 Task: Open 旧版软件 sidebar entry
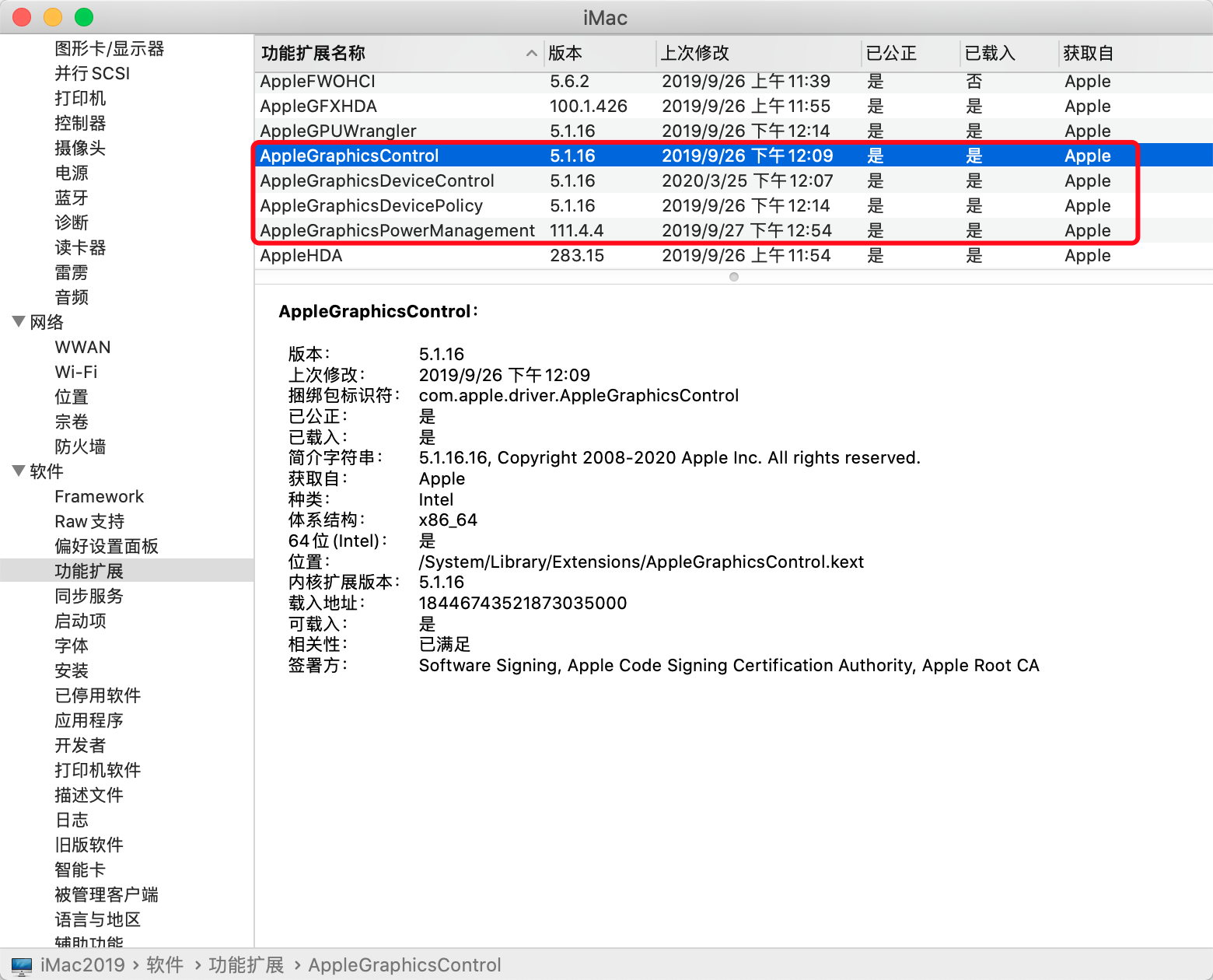coord(89,845)
